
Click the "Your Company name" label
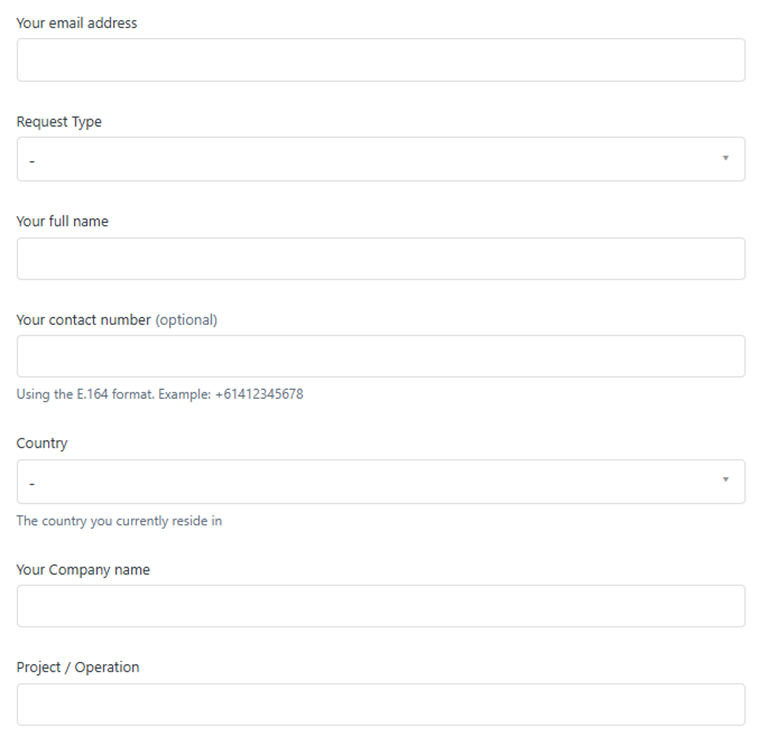(x=83, y=570)
